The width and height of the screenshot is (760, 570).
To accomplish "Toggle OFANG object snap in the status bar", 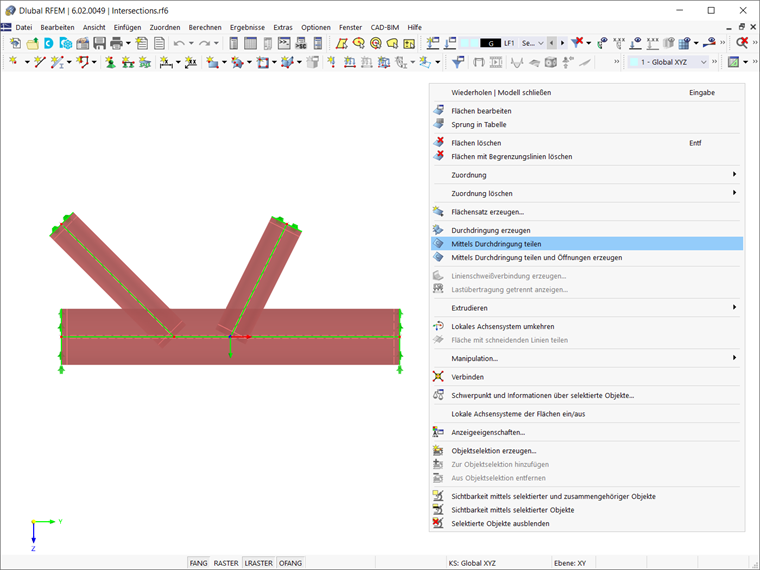I will pos(290,563).
